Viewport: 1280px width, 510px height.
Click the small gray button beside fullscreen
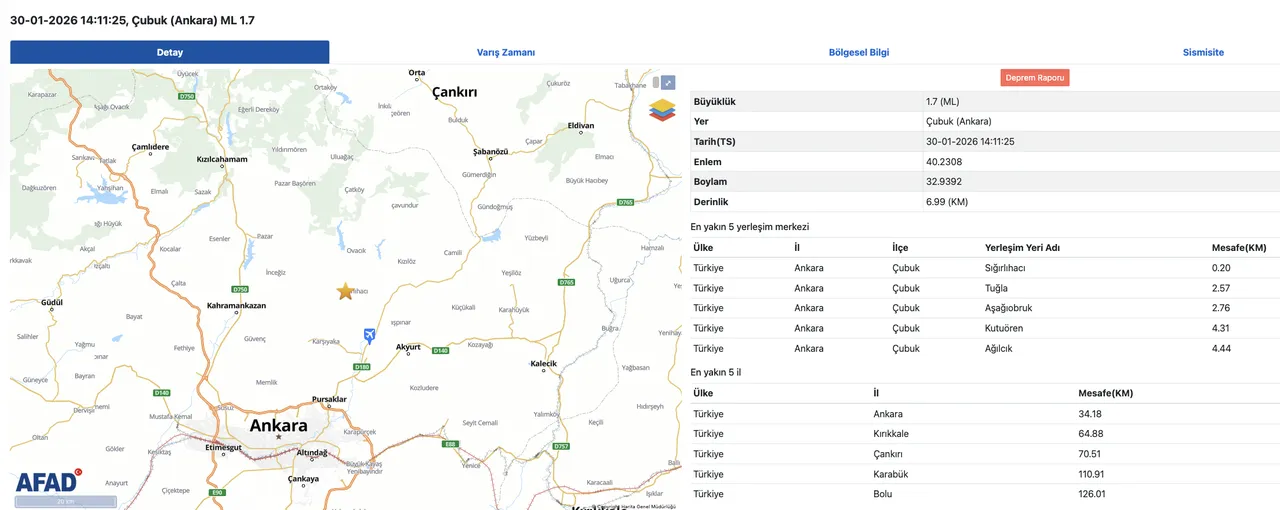[656, 82]
